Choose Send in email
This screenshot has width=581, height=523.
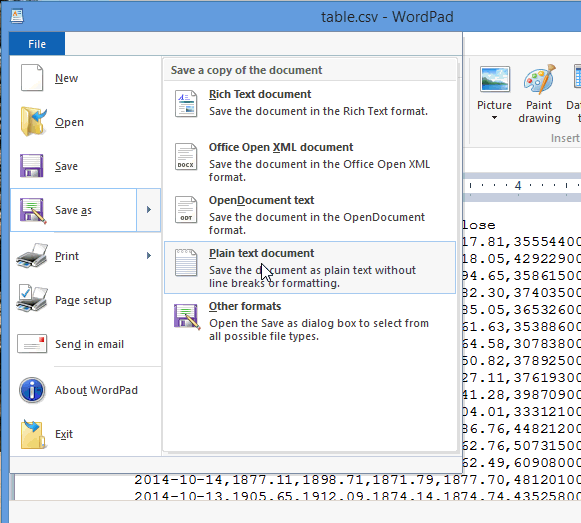[x=85, y=344]
